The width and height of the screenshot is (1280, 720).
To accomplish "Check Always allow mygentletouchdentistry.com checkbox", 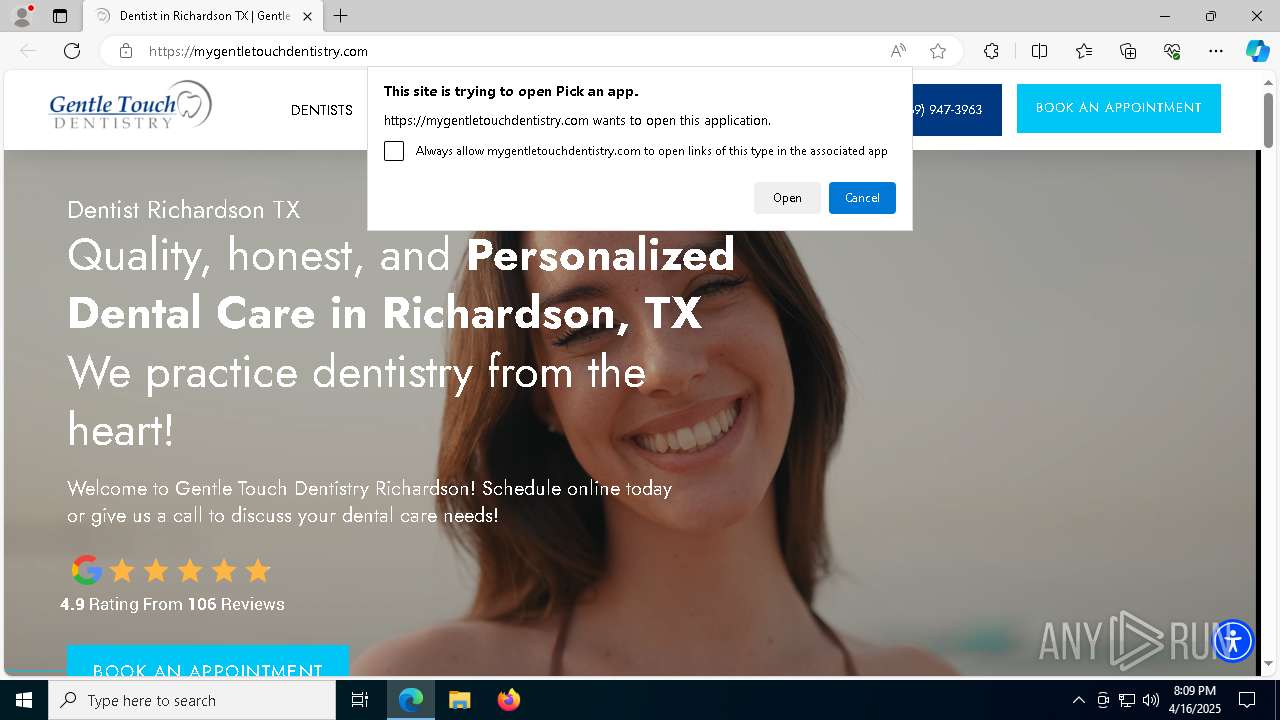I will pos(394,151).
